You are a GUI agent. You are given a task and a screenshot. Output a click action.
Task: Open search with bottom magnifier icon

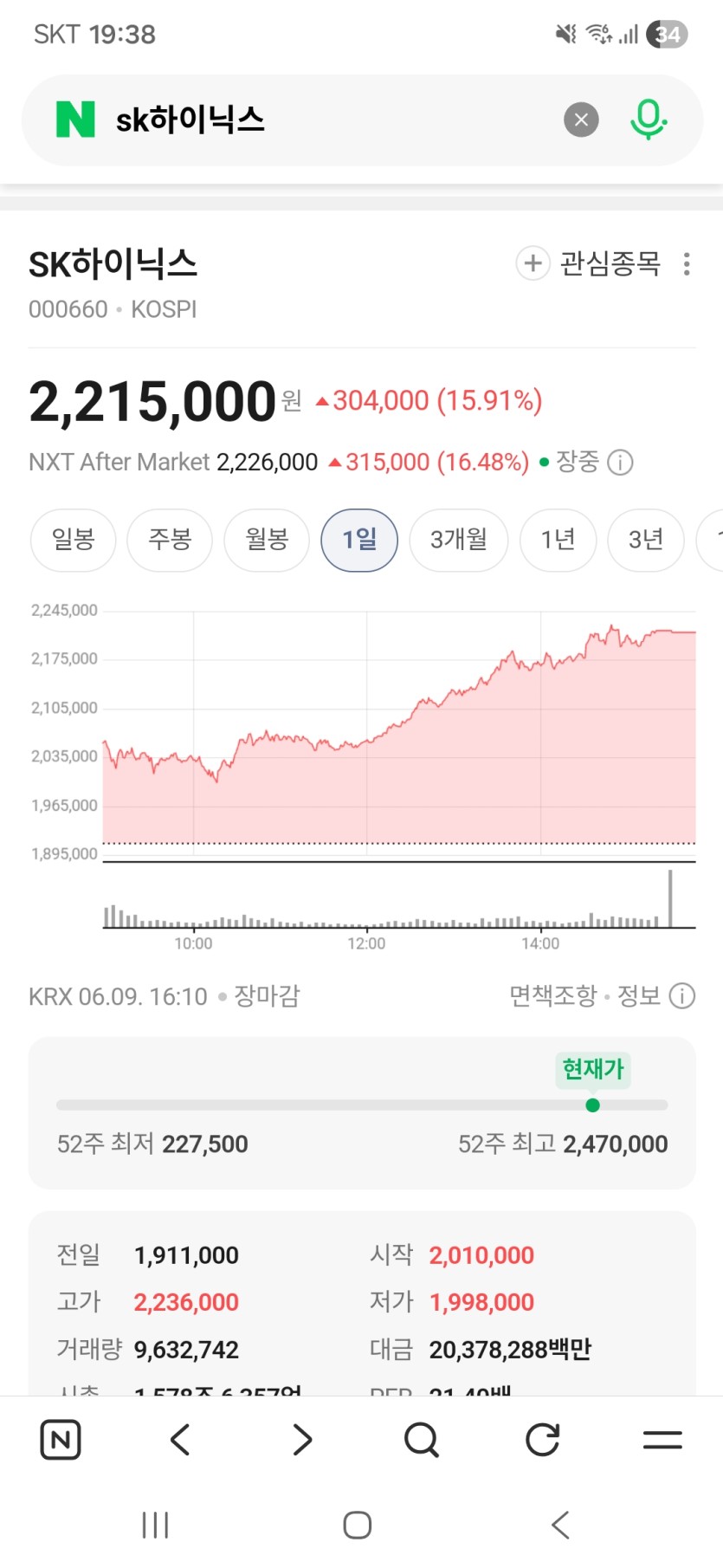(422, 1440)
